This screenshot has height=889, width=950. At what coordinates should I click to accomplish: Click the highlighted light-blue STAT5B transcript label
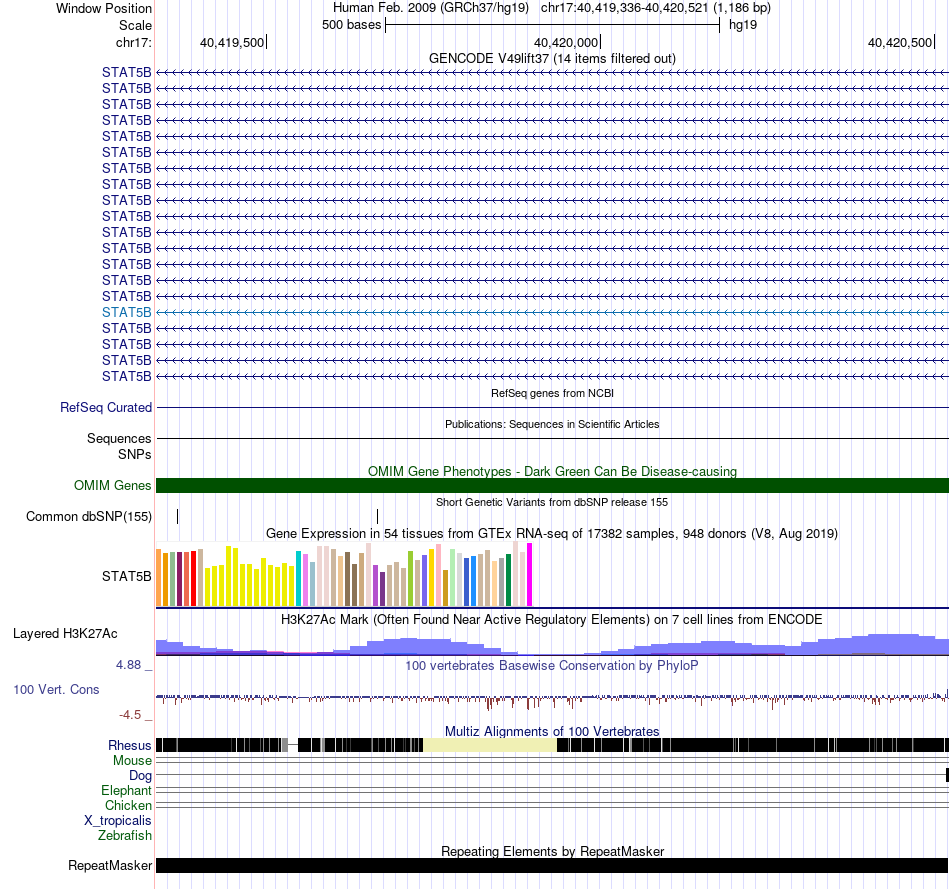coord(127,312)
